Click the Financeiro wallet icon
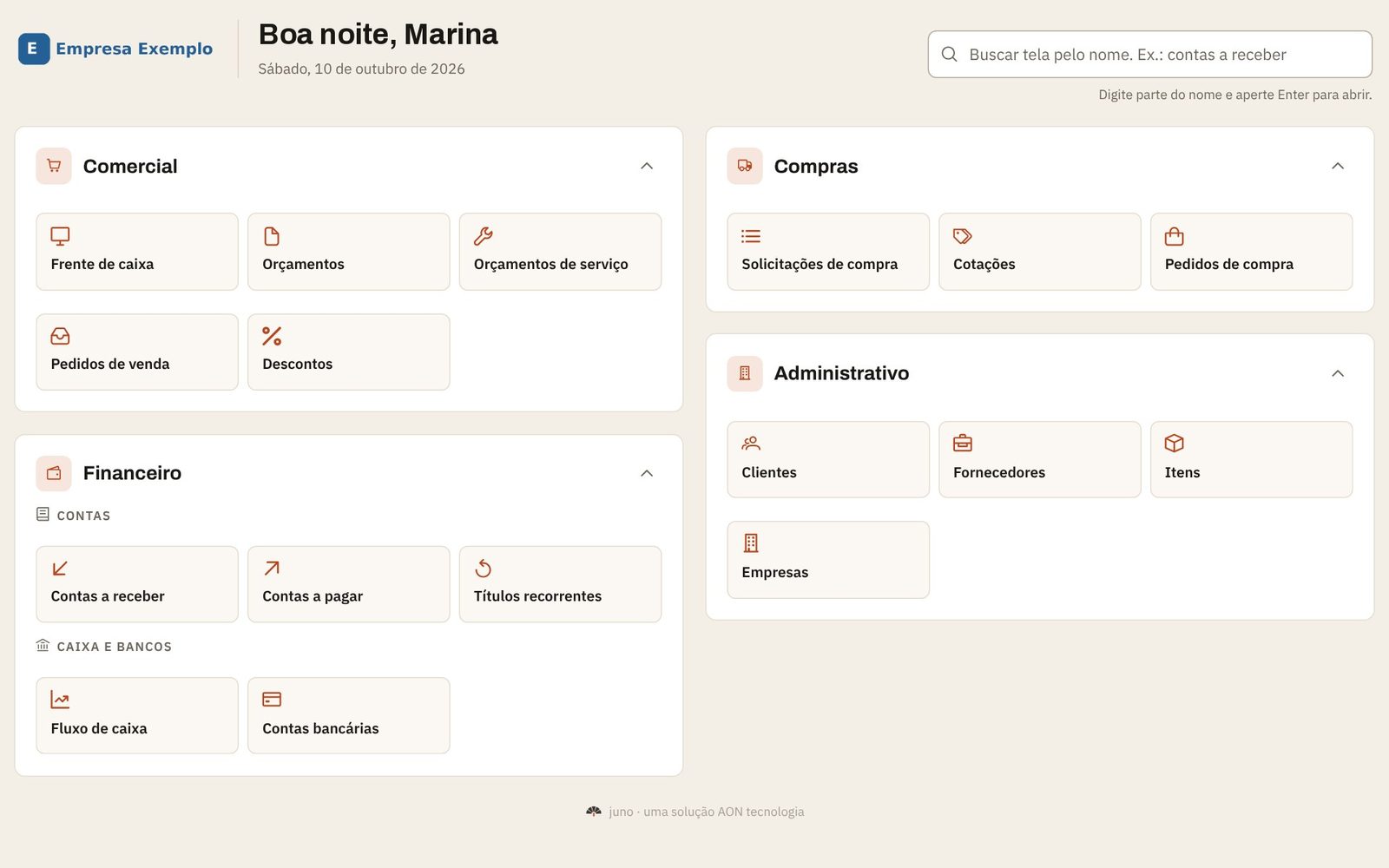Image resolution: width=1389 pixels, height=868 pixels. [x=54, y=473]
